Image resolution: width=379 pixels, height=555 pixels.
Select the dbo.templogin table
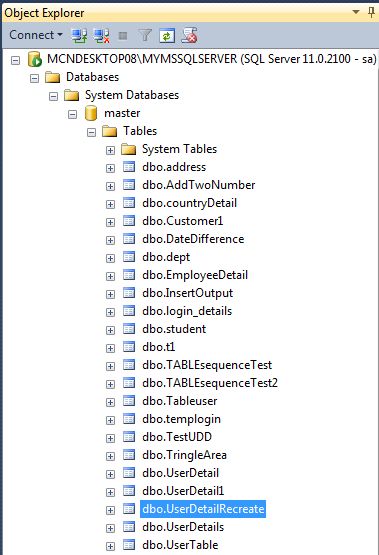point(182,419)
